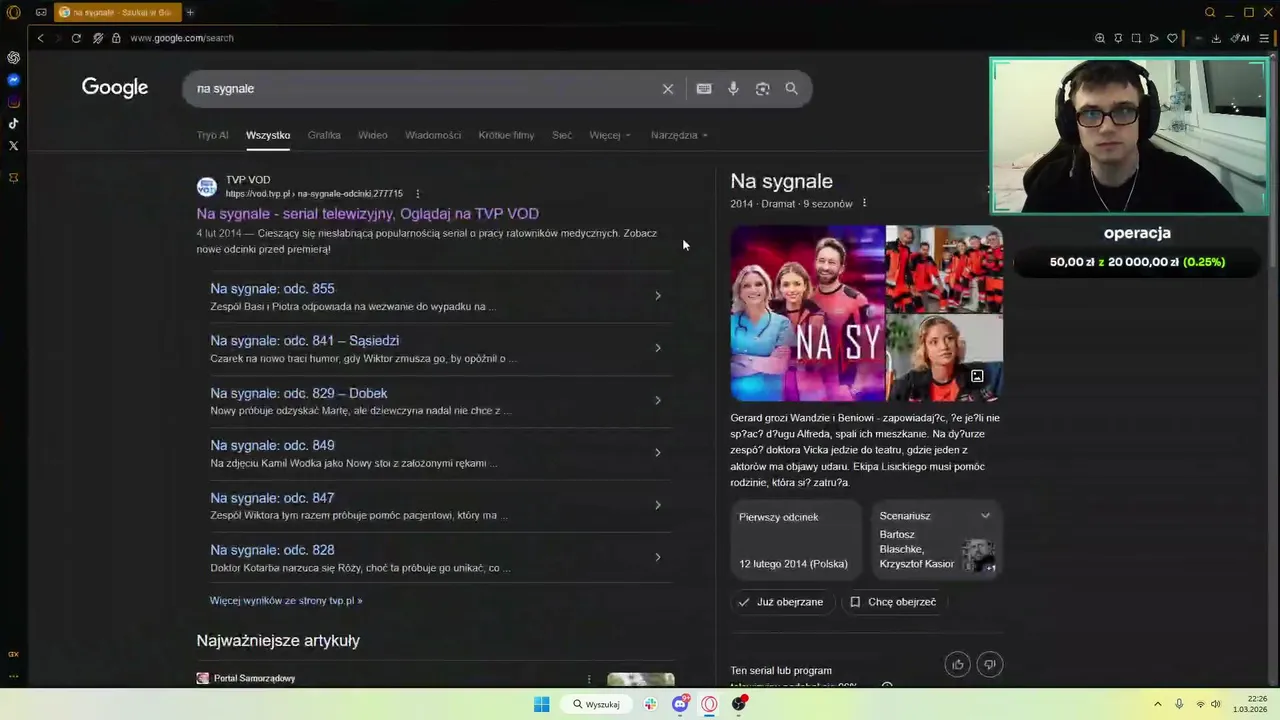Open the Sieć results tab
The width and height of the screenshot is (1280, 720).
pyautogui.click(x=562, y=135)
